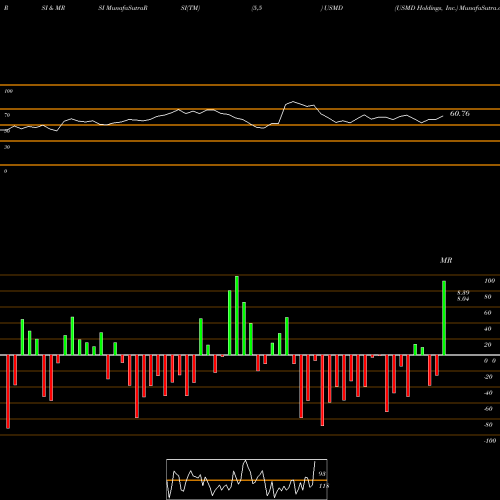Click the 100 label on RSI axis
Screen dimensions: 500x500
click(8, 91)
